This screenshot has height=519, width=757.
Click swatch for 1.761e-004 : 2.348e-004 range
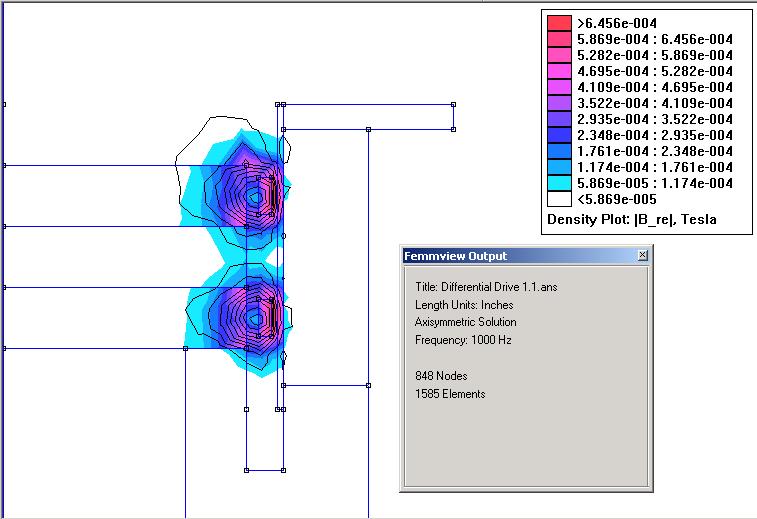[559, 151]
